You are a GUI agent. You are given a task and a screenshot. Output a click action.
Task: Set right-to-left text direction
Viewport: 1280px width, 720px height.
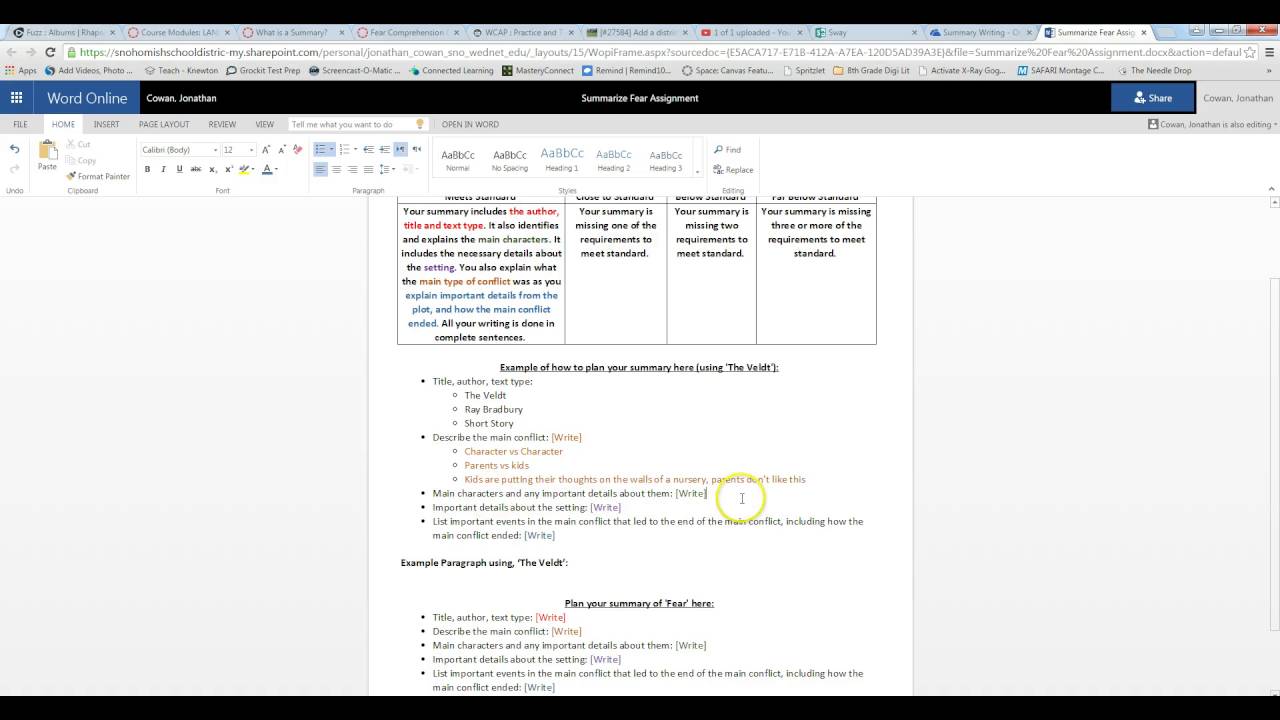pyautogui.click(x=416, y=149)
